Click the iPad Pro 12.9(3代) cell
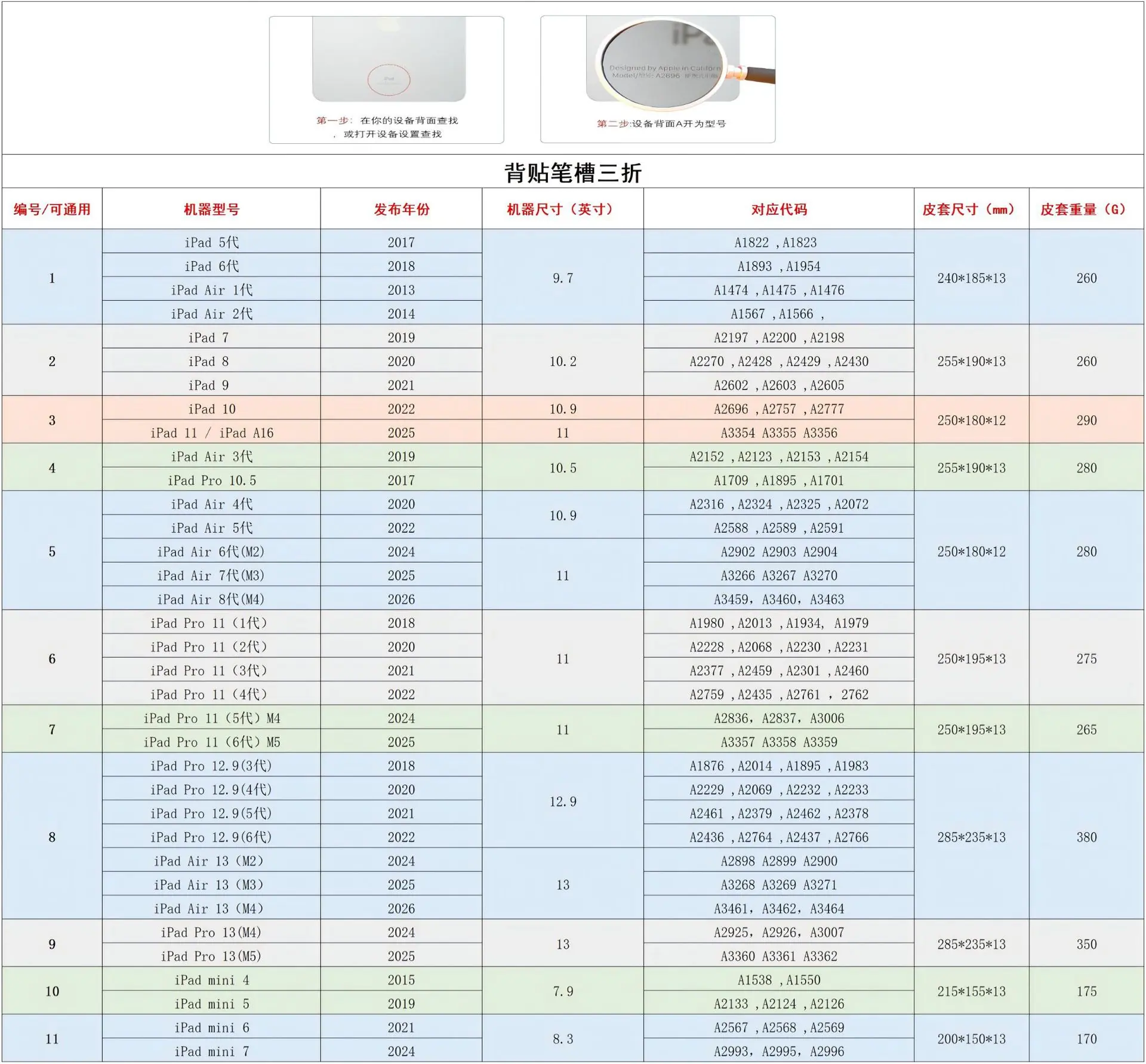 point(211,766)
